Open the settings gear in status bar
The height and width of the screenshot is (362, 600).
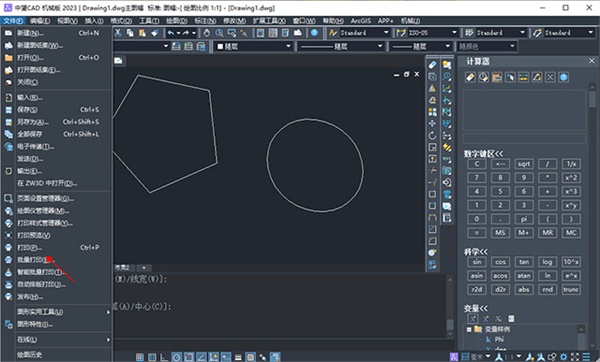click(x=563, y=357)
